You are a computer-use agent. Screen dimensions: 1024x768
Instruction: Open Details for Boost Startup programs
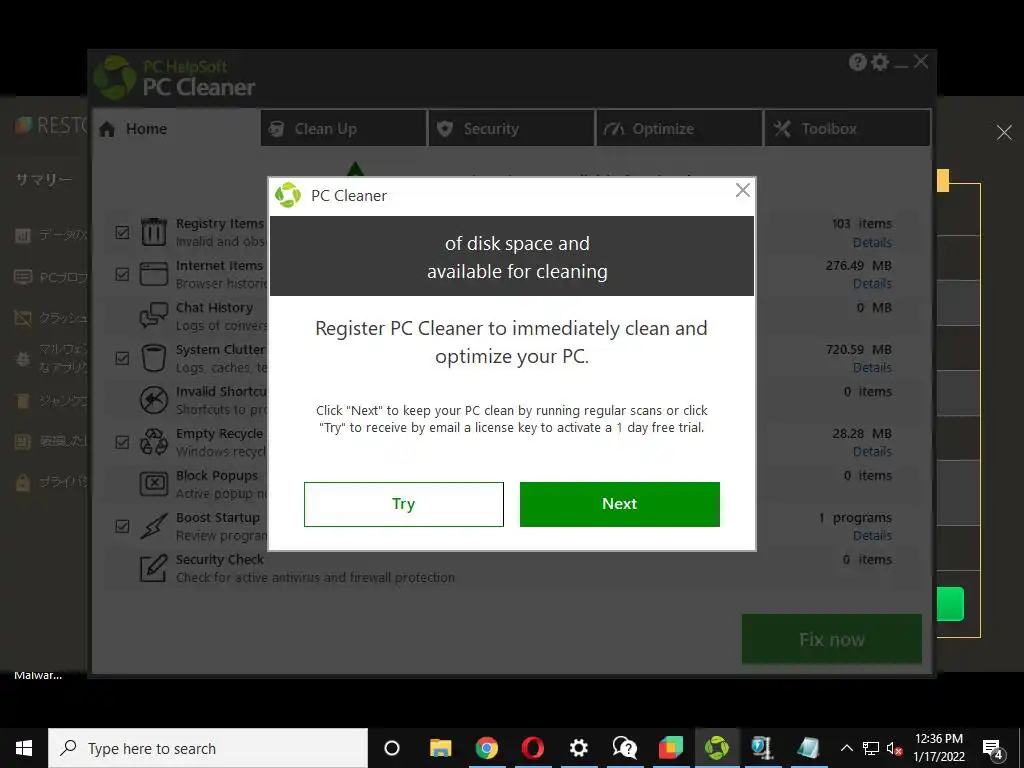coord(872,536)
